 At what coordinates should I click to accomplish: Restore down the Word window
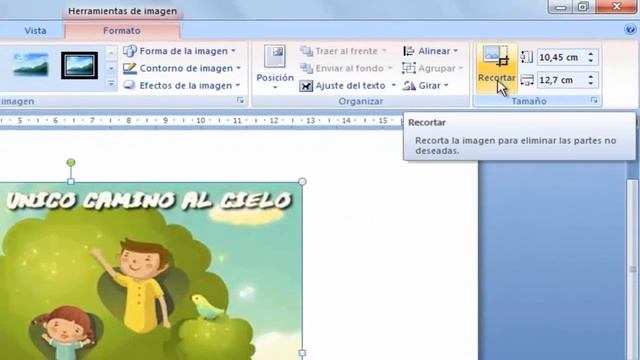tap(583, 7)
